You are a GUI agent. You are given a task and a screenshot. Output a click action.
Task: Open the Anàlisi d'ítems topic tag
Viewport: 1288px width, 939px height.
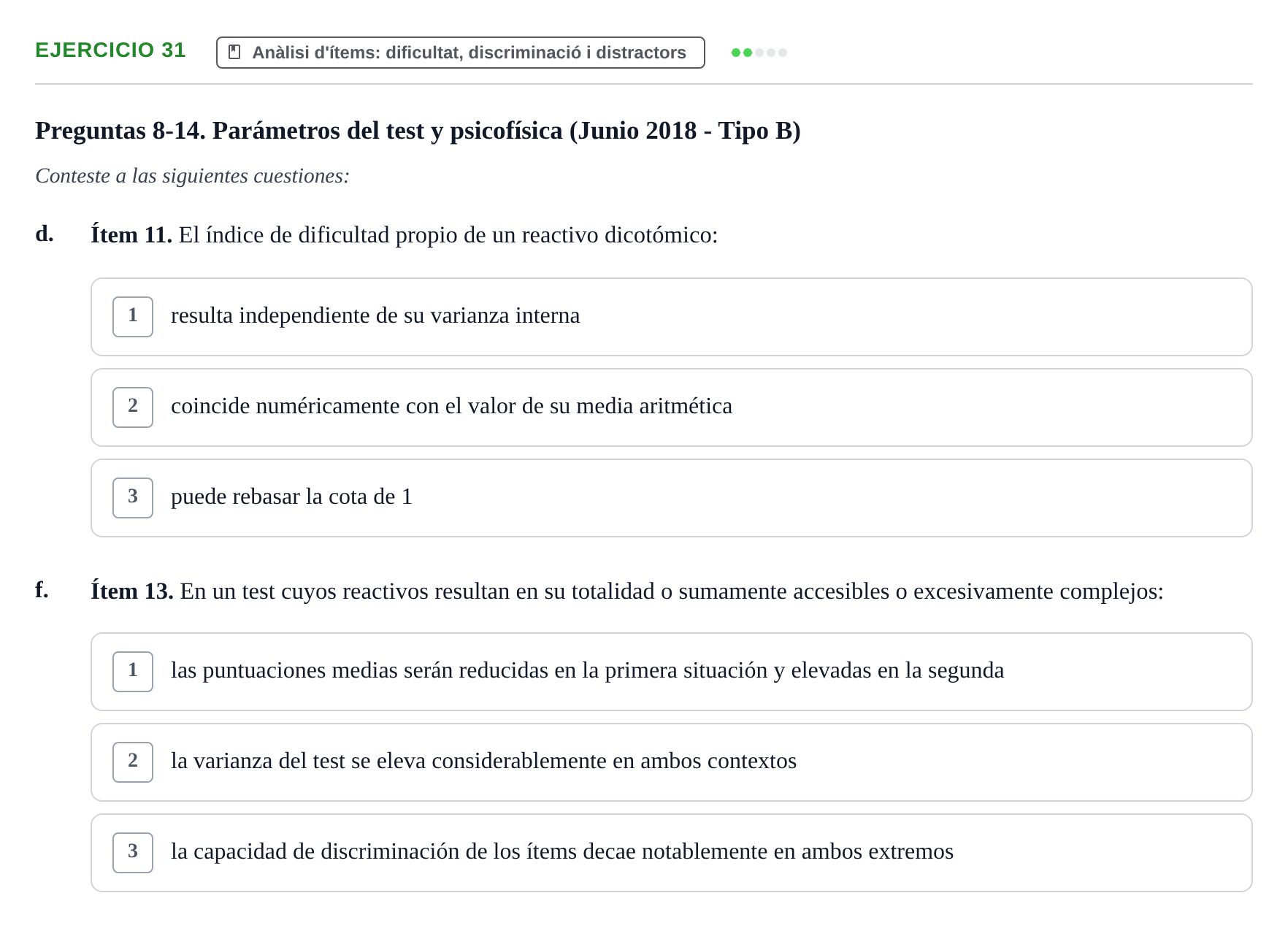[460, 53]
